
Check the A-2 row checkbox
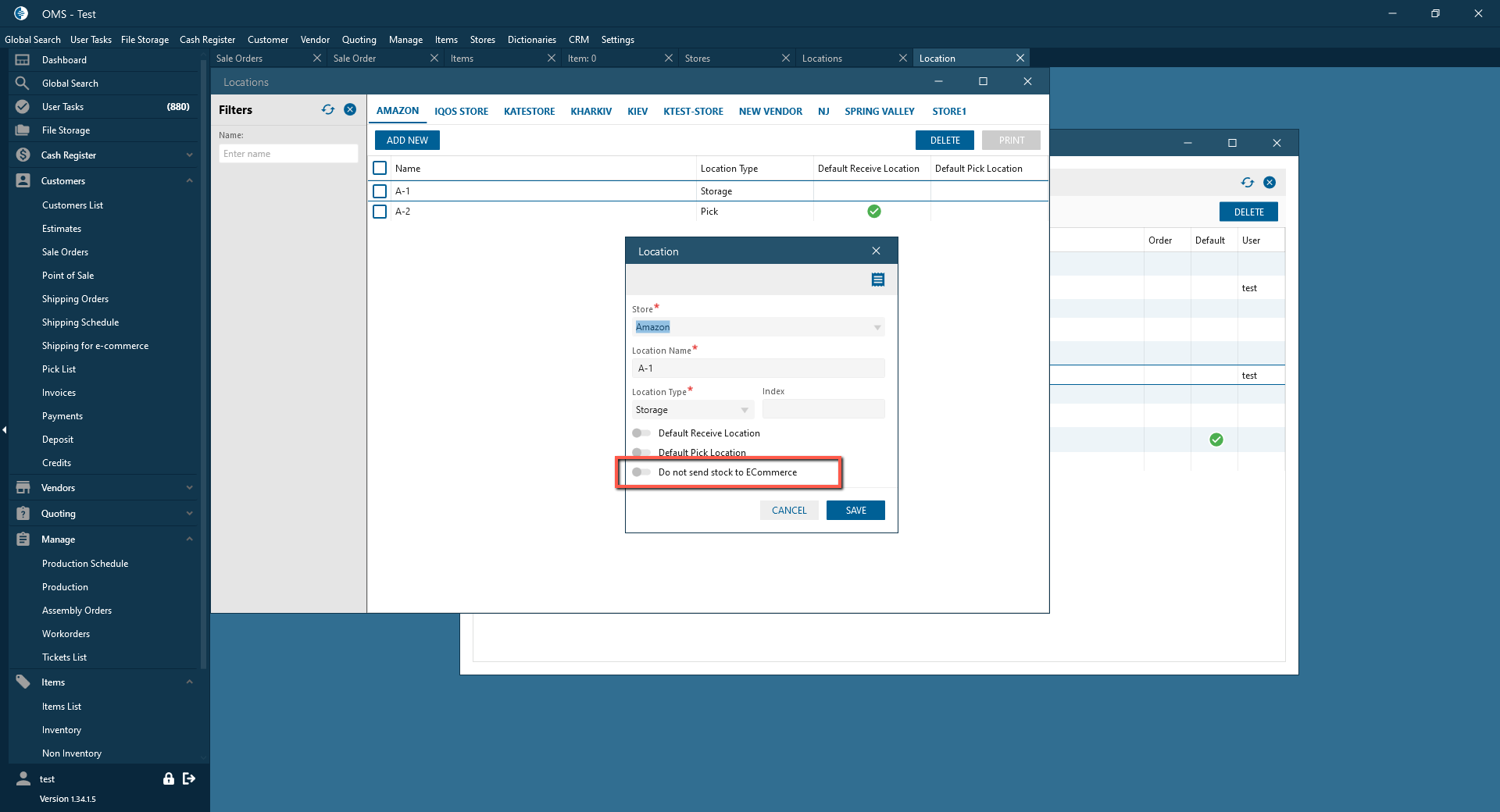coord(380,212)
